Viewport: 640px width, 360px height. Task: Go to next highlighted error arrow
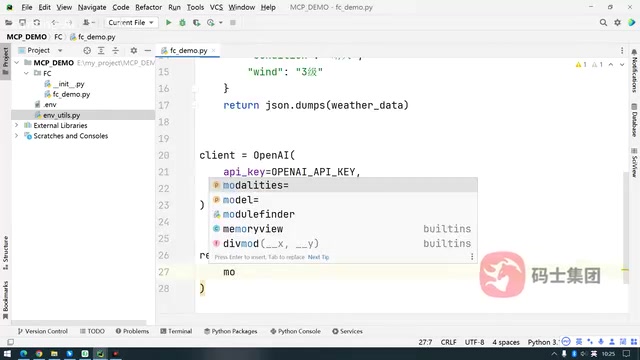(x=622, y=64)
